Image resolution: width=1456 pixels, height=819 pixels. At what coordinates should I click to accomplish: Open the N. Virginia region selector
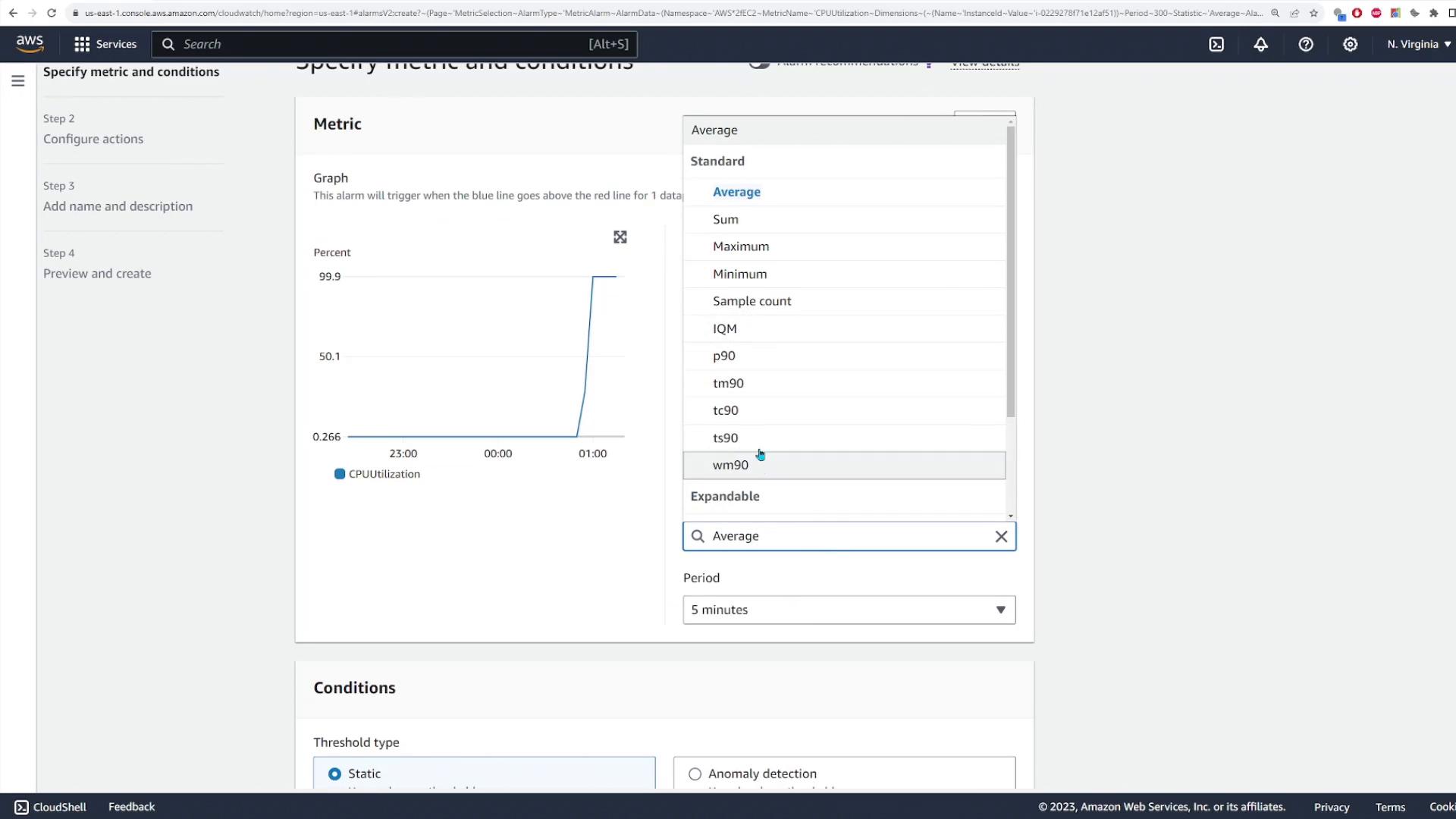[1418, 44]
